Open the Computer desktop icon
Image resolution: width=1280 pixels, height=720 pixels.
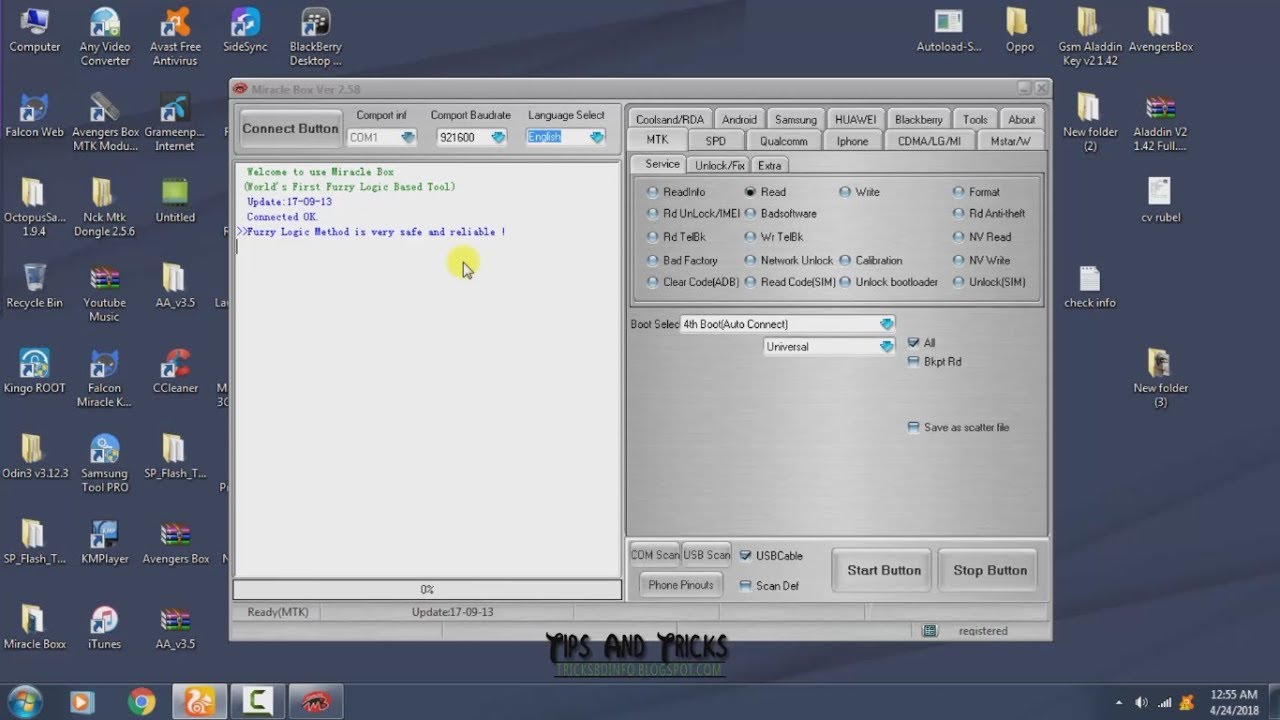click(34, 30)
